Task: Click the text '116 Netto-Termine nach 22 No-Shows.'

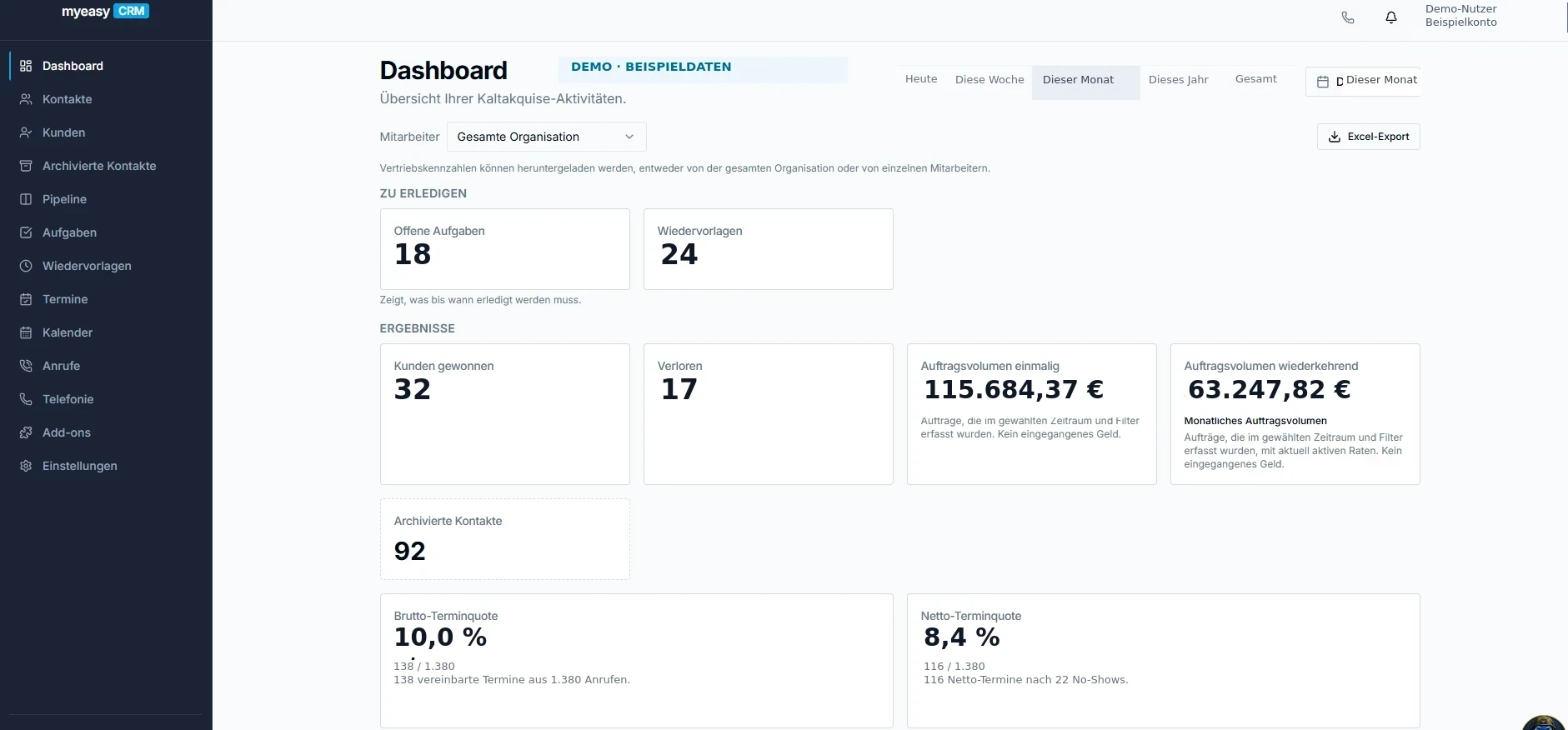Action: [1026, 680]
